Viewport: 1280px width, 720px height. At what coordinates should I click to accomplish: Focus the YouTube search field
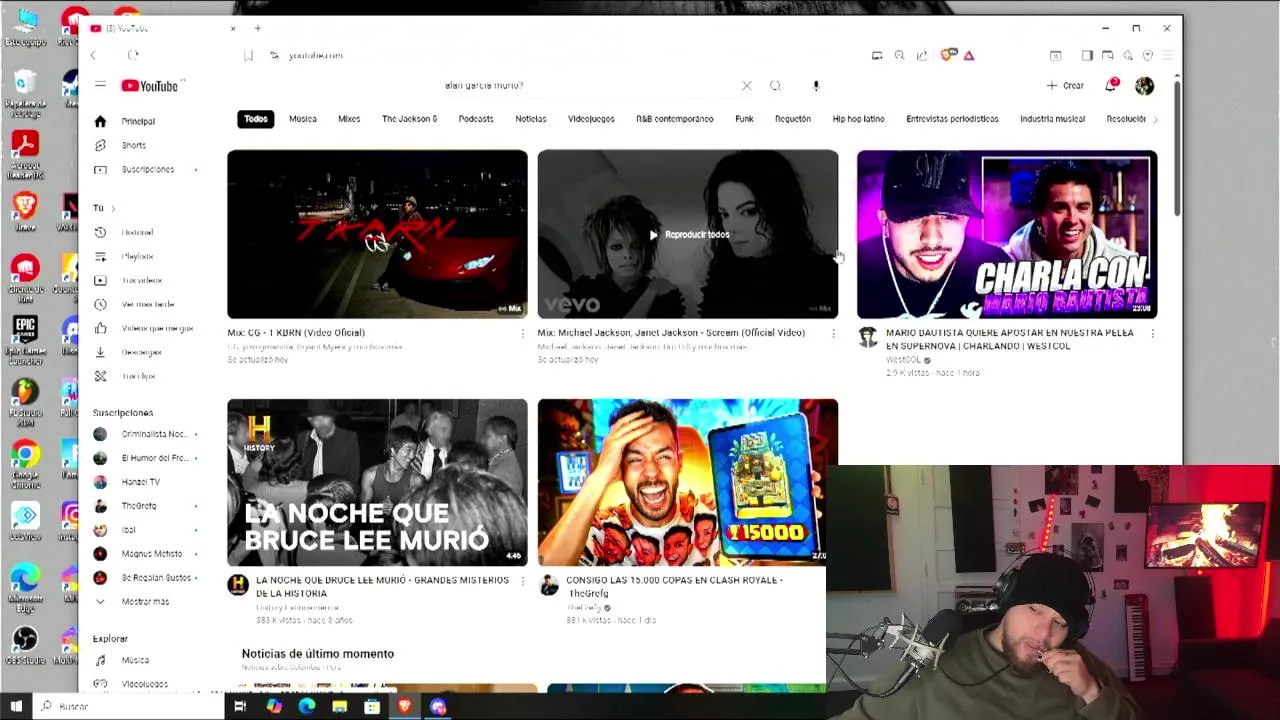coord(590,86)
